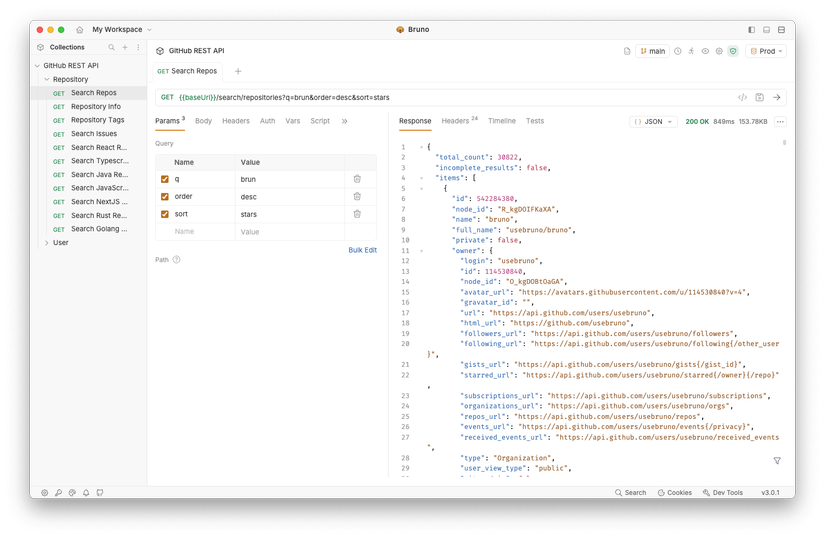The image size is (825, 538).
Task: Click the response scrollbar thumb
Action: click(x=784, y=143)
